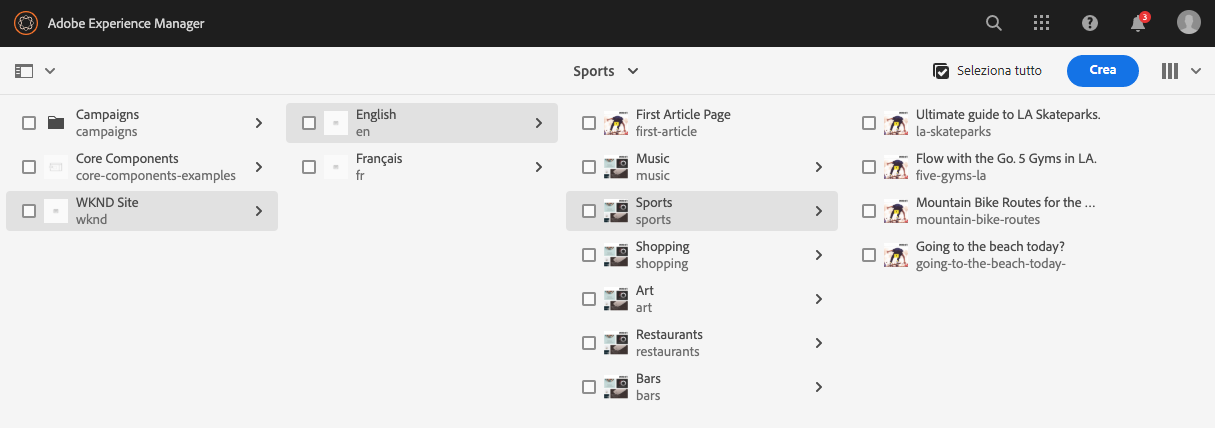1215x428 pixels.
Task: Open the help question mark icon
Action: click(1090, 23)
